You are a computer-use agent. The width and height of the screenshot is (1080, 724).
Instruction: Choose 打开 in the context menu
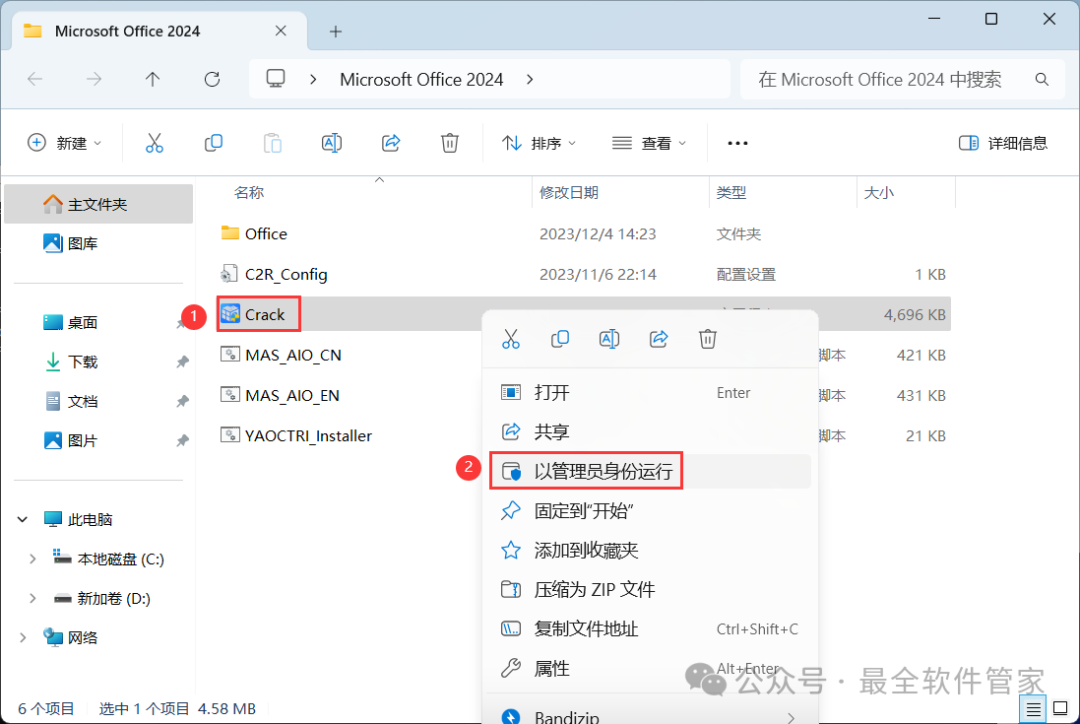pyautogui.click(x=650, y=393)
